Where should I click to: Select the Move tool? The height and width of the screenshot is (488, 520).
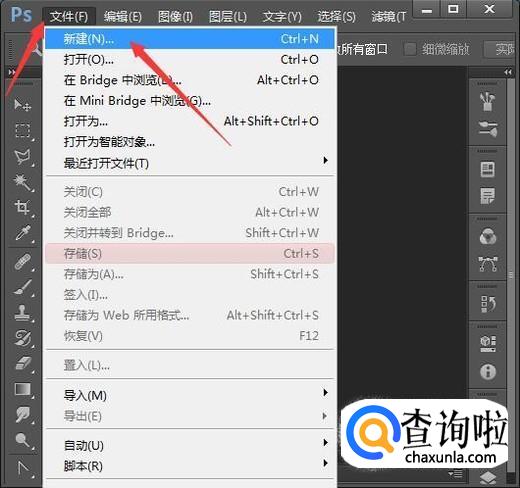click(22, 105)
